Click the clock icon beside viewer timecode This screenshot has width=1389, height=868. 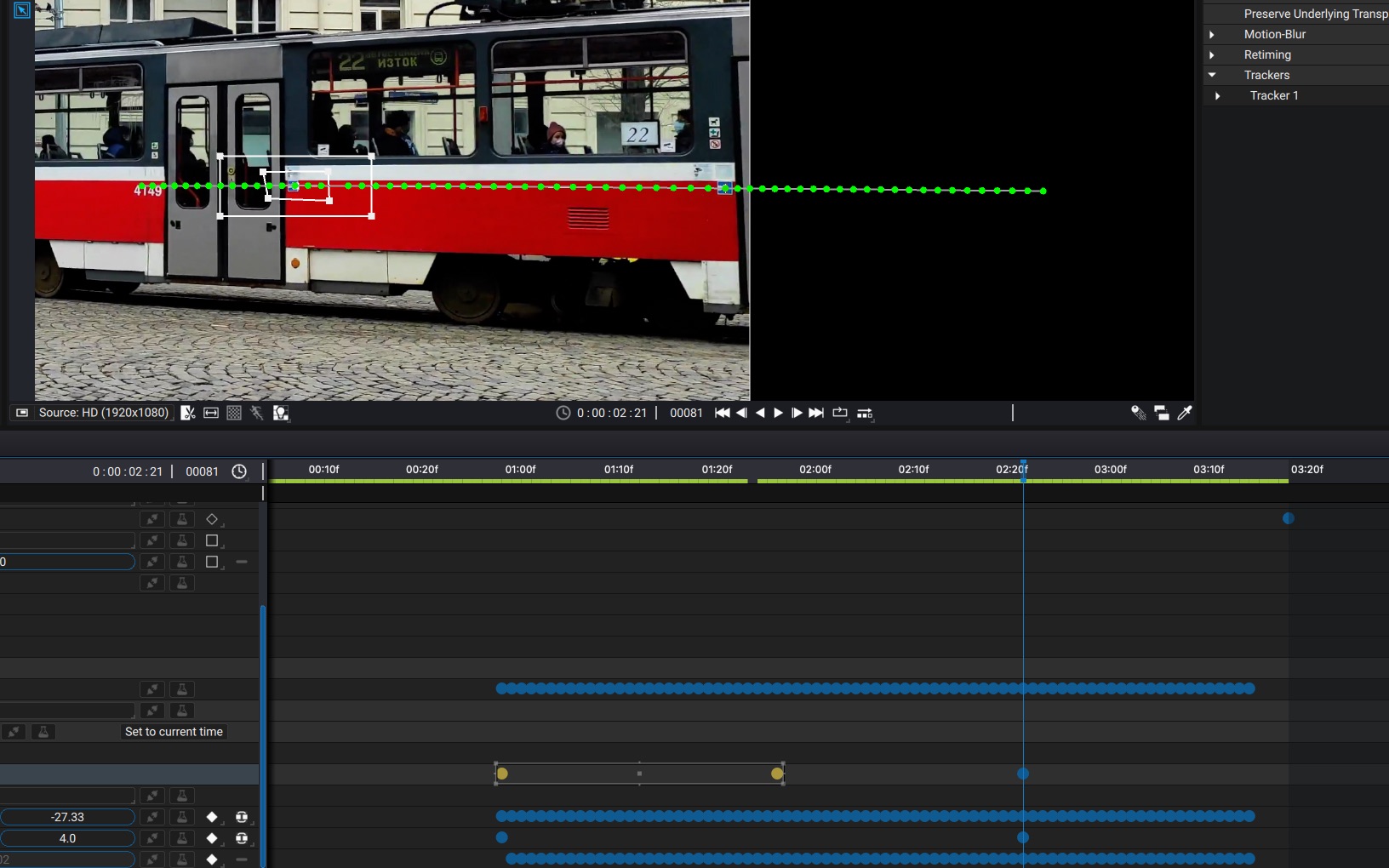click(563, 413)
